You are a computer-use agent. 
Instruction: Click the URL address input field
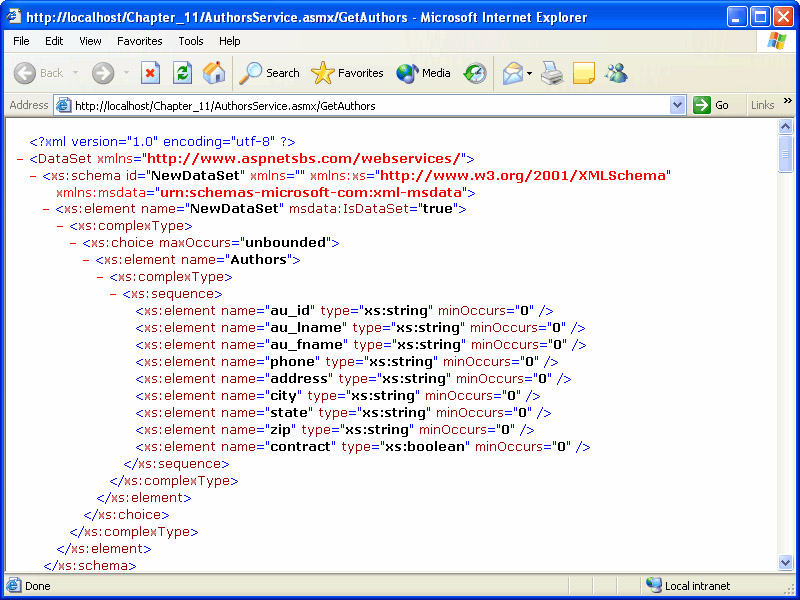(x=370, y=105)
